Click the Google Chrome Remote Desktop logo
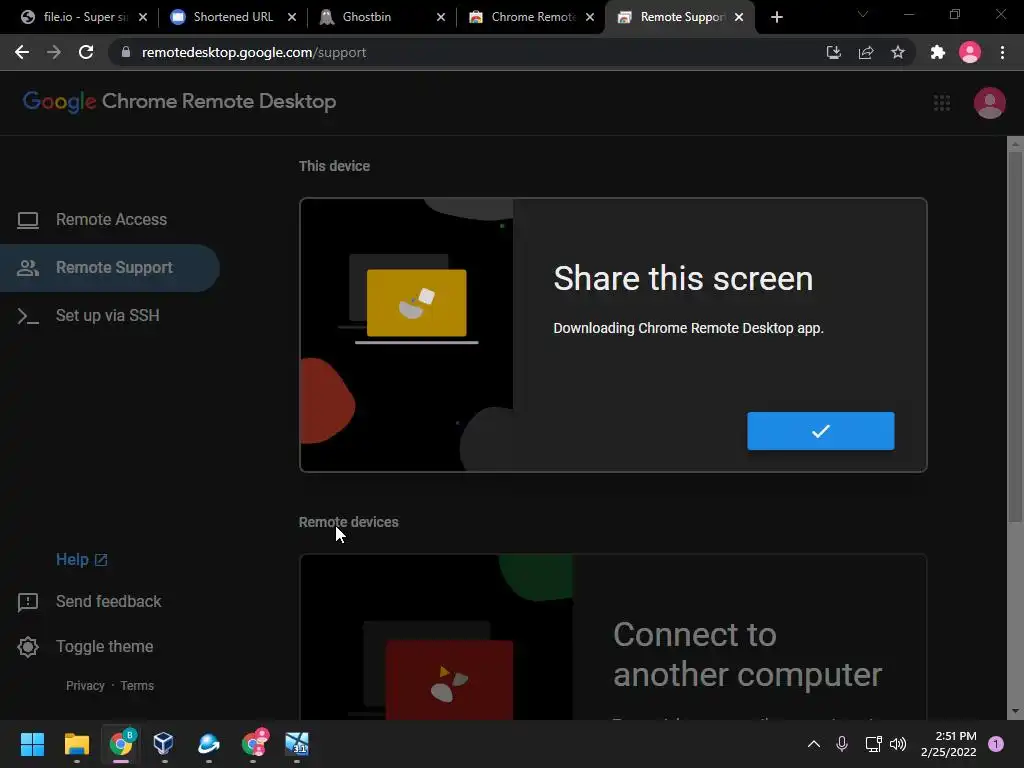Screen dimensions: 1024x768 (180, 102)
